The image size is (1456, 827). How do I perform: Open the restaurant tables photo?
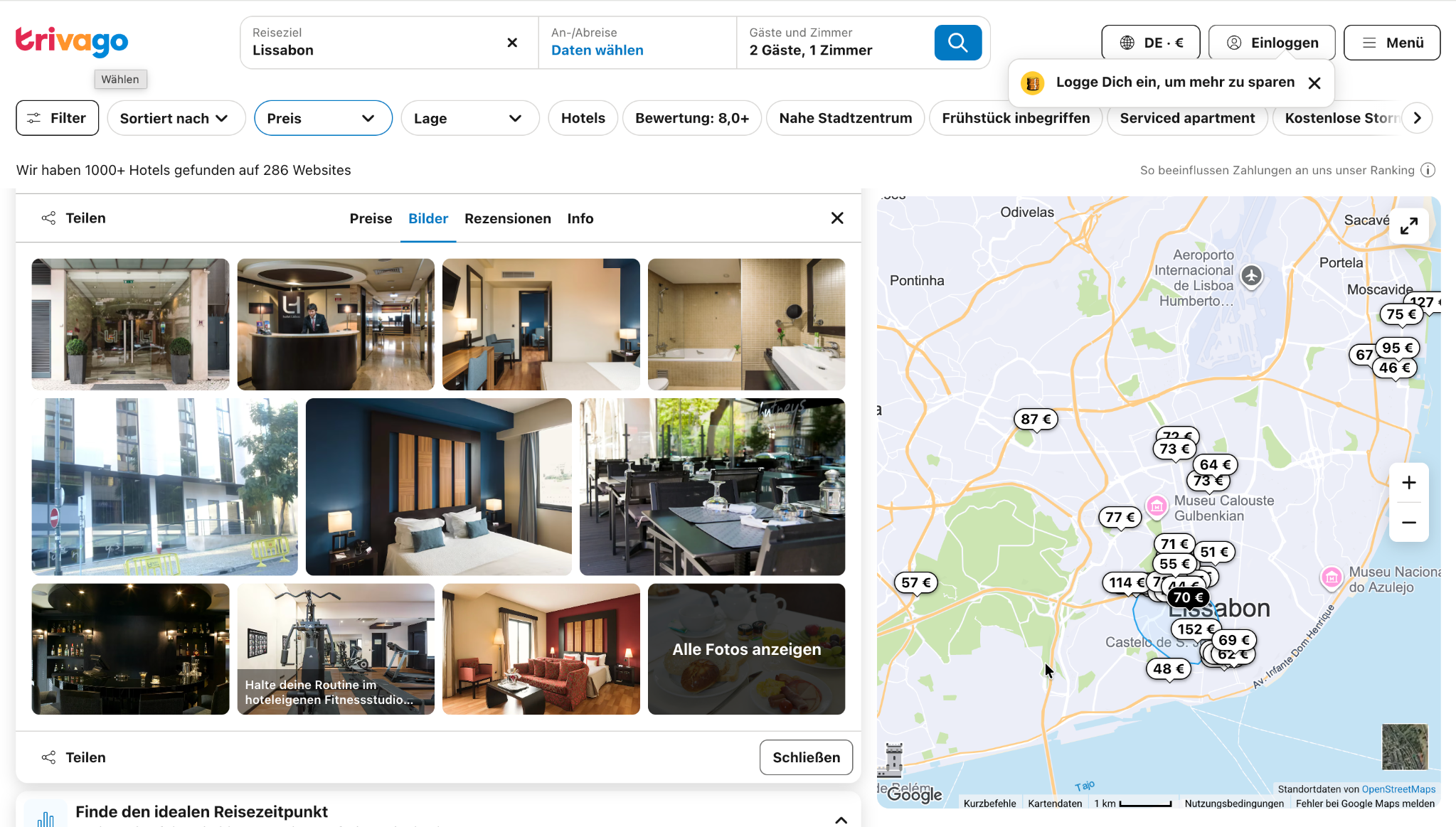click(712, 486)
